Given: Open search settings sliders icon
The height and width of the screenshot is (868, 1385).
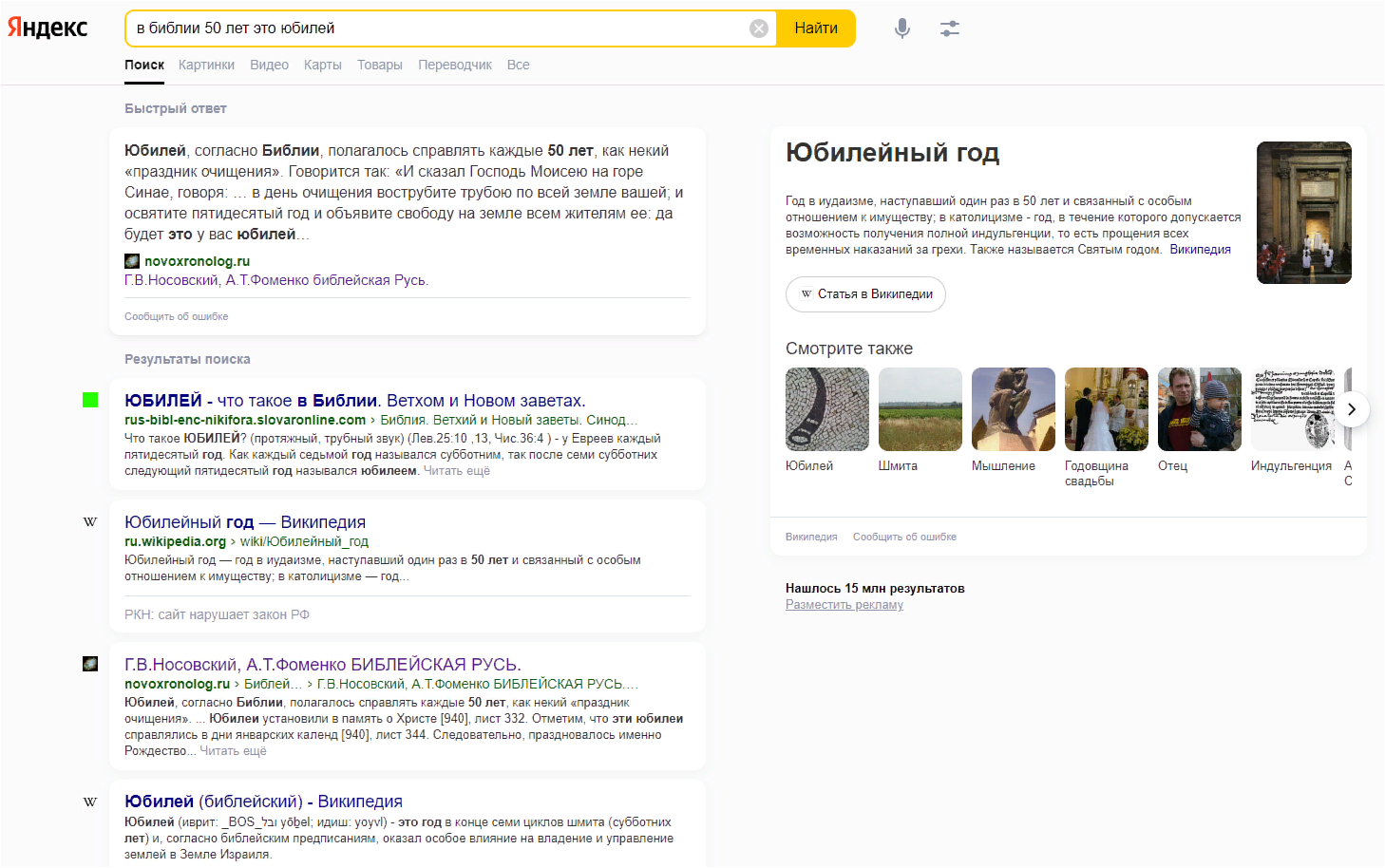Looking at the screenshot, I should click(x=949, y=28).
